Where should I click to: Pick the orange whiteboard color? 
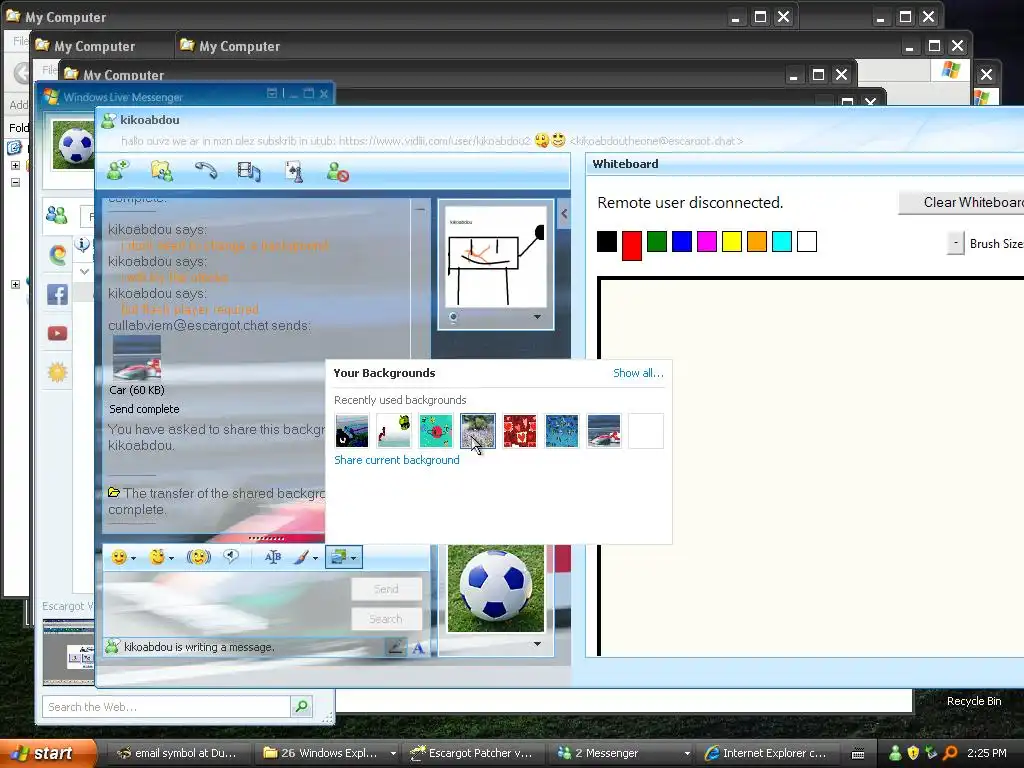(756, 242)
